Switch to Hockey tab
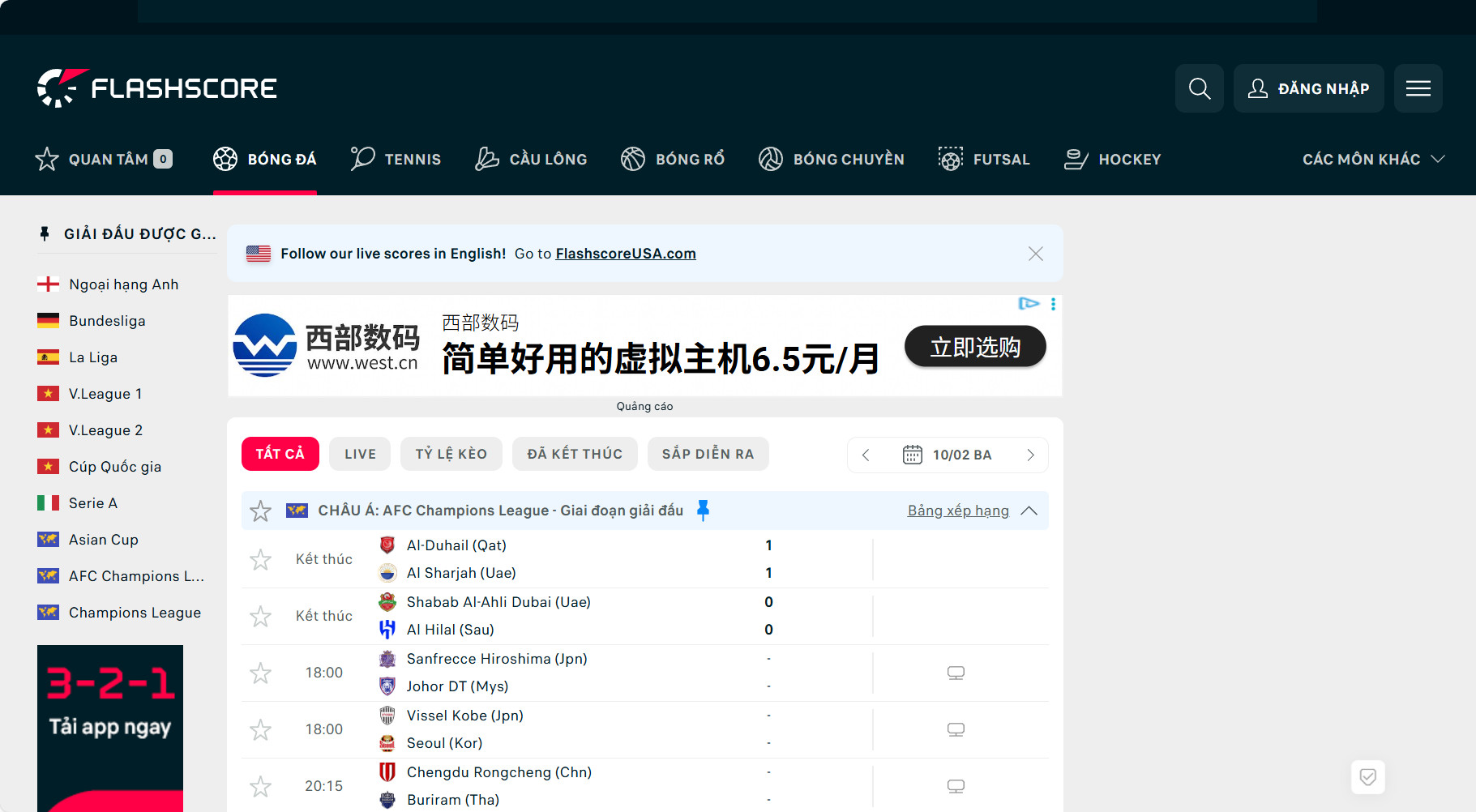The image size is (1476, 812). (1113, 159)
